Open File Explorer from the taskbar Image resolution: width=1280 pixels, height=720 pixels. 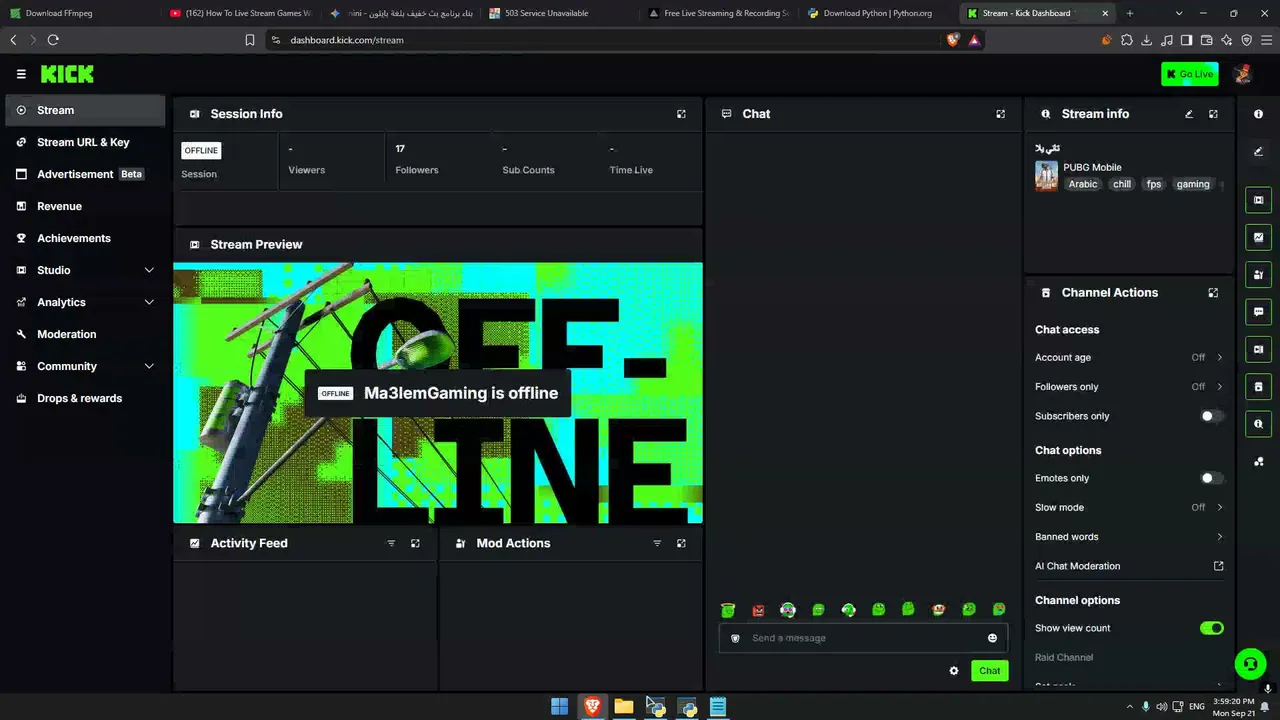[x=624, y=707]
